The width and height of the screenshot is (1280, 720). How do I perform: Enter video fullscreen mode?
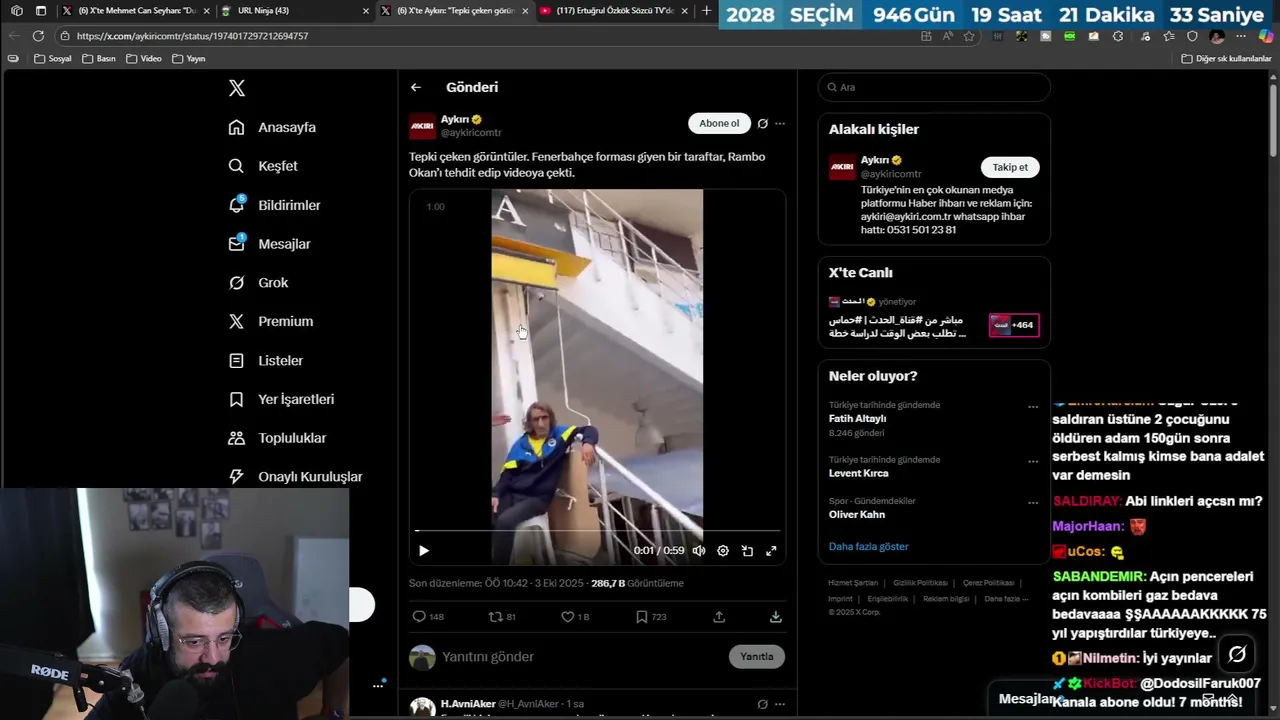771,551
